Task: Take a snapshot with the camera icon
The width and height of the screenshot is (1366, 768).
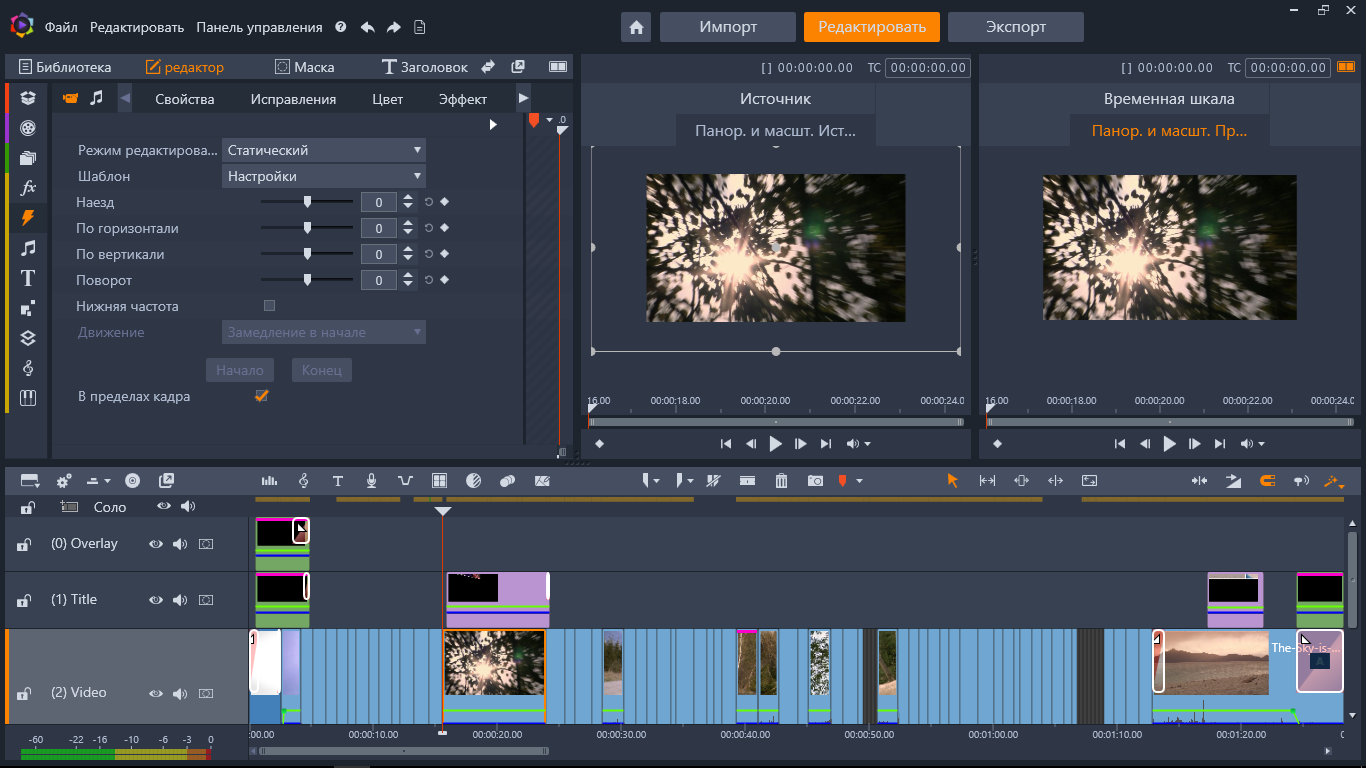Action: tap(815, 481)
